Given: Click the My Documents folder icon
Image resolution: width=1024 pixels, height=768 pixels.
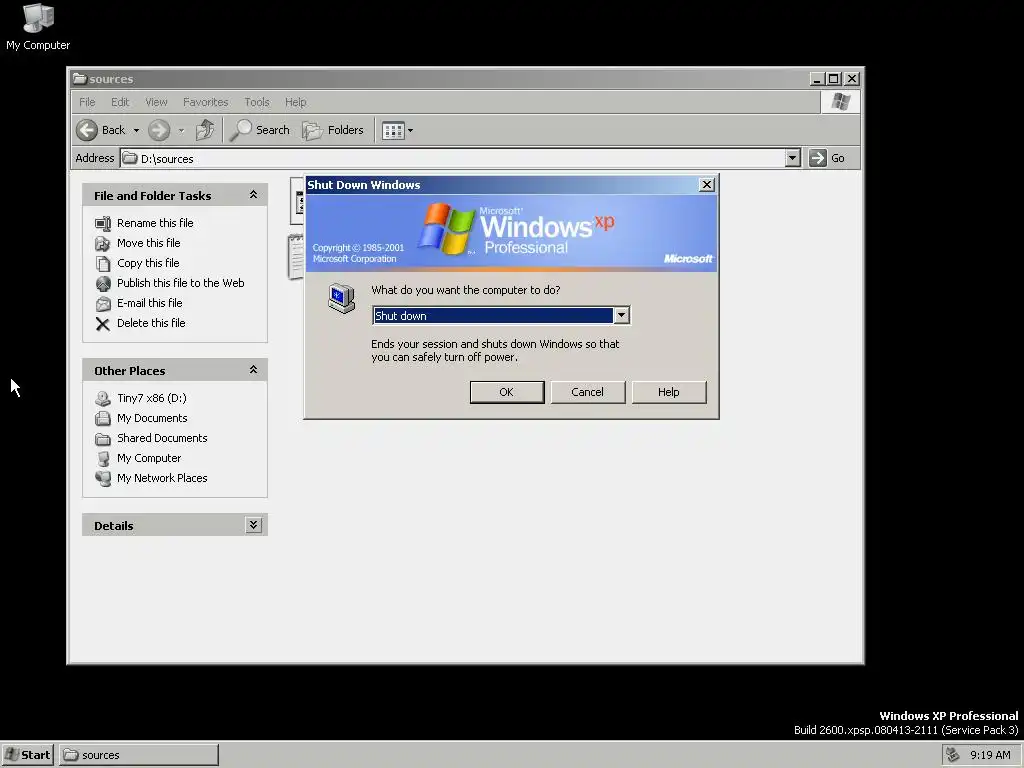Looking at the screenshot, I should [103, 419].
